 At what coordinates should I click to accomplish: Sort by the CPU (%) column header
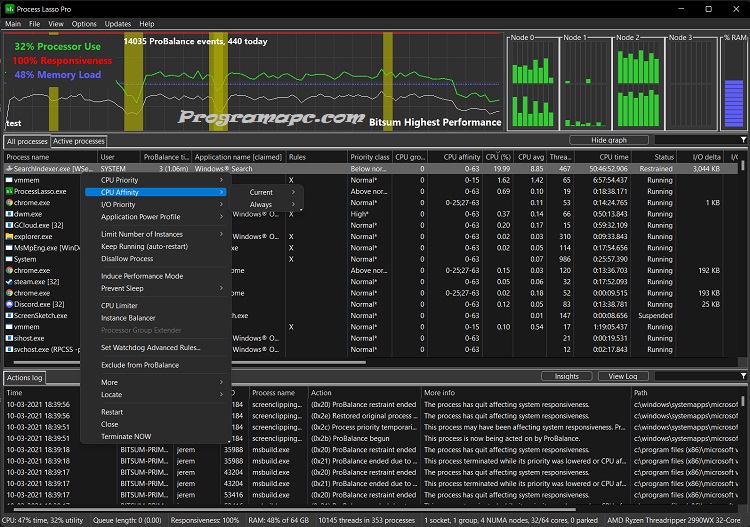(x=497, y=157)
